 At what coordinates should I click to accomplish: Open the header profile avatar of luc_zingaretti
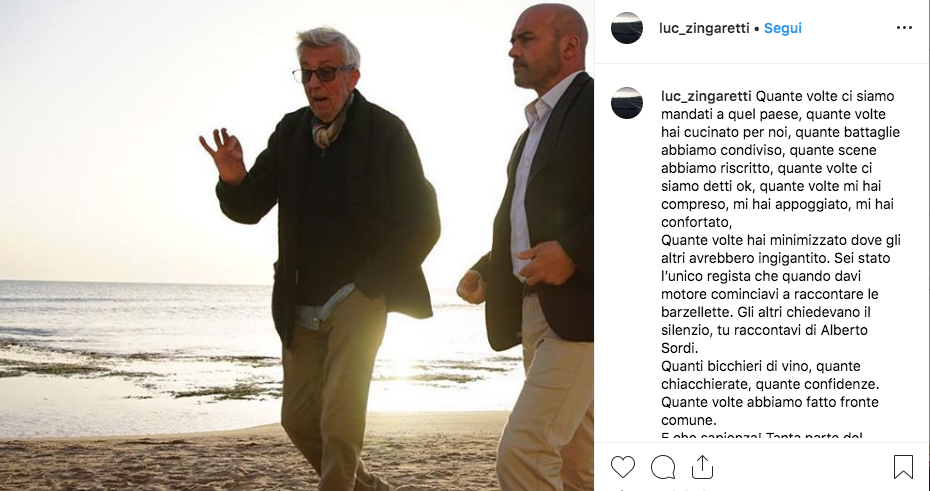click(x=627, y=28)
